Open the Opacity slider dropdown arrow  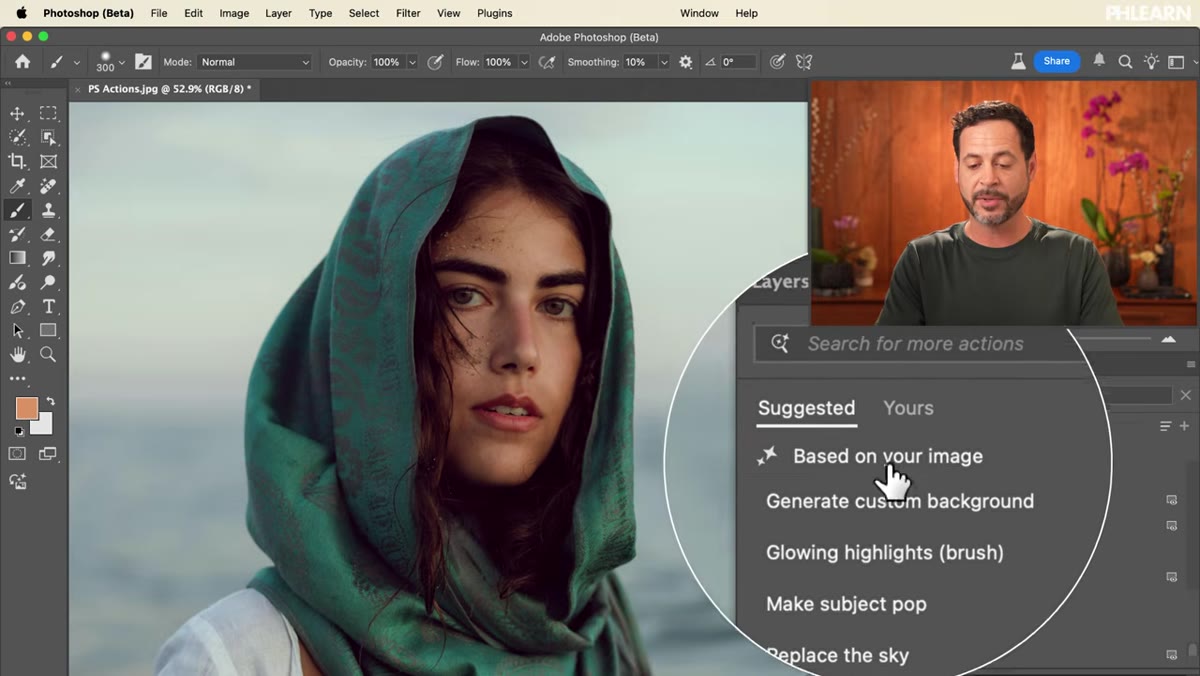click(412, 62)
